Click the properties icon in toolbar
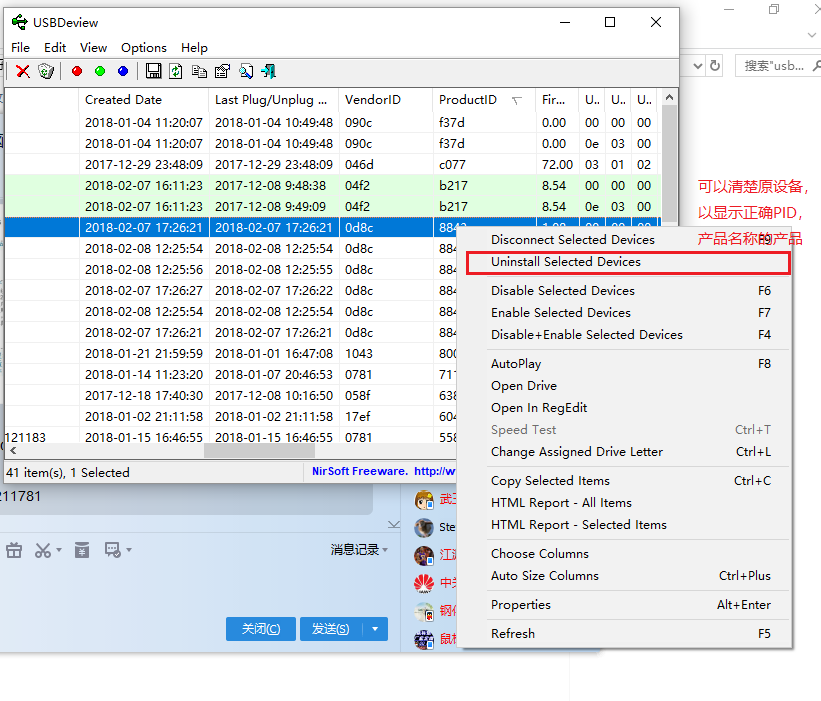Screen dimensions: 821x701 [x=222, y=71]
